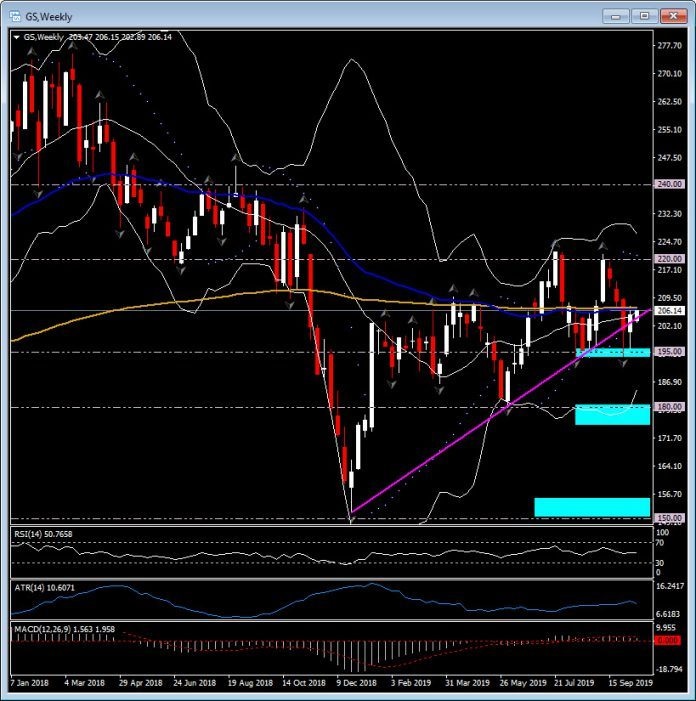This screenshot has height=701, width=696.
Task: Click the 15 Sep 2019 date label
Action: pyautogui.click(x=630, y=683)
